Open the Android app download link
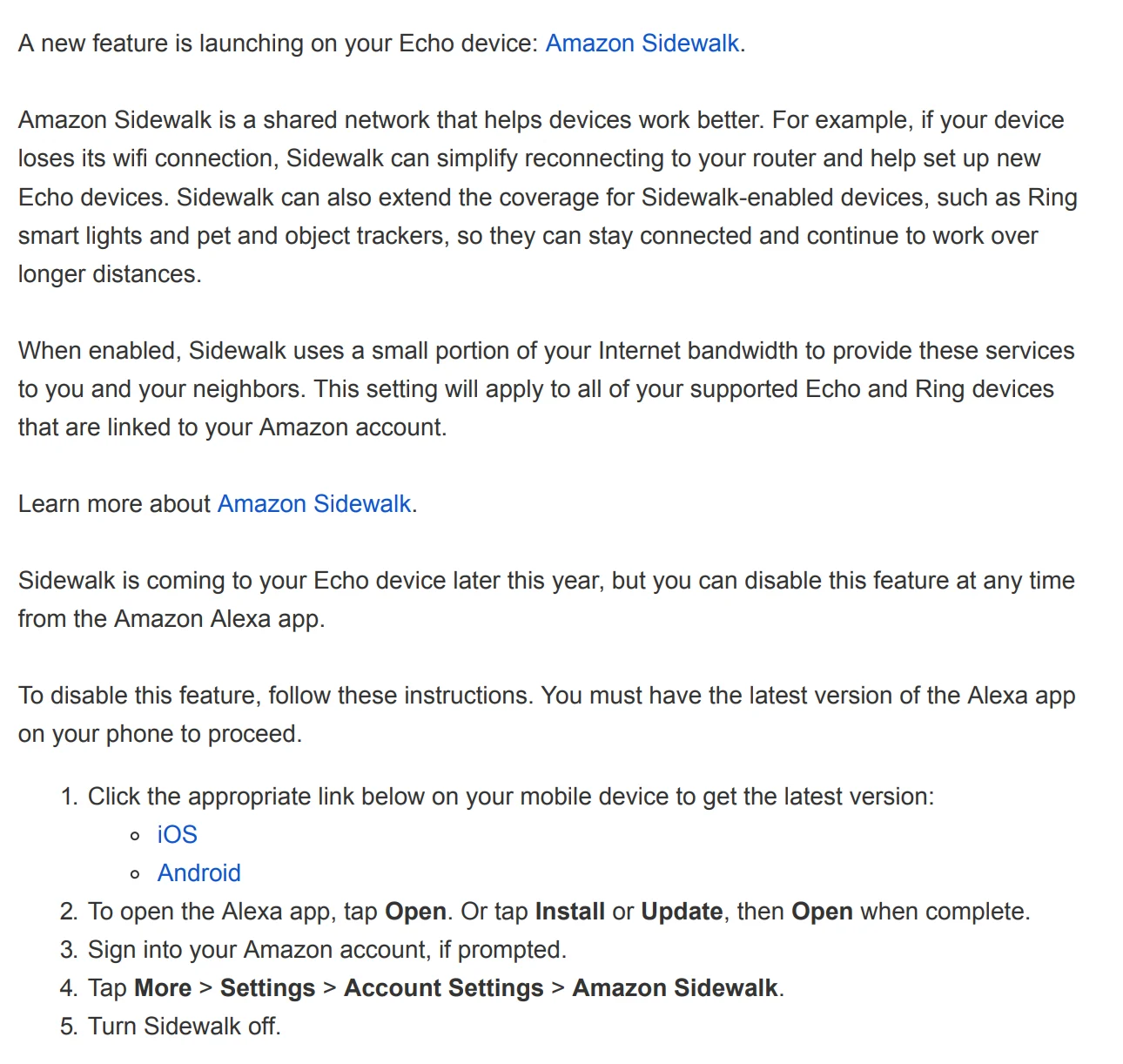1123x1064 pixels. pos(199,872)
